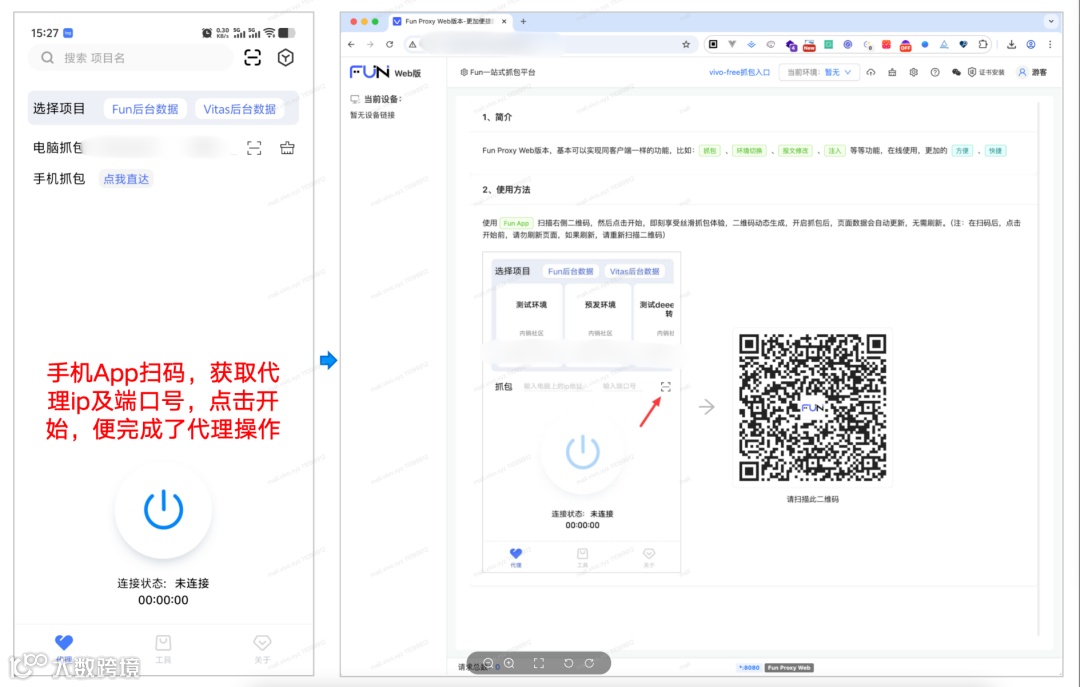
Task: Tap the hexagon icon in phone header
Action: point(286,58)
